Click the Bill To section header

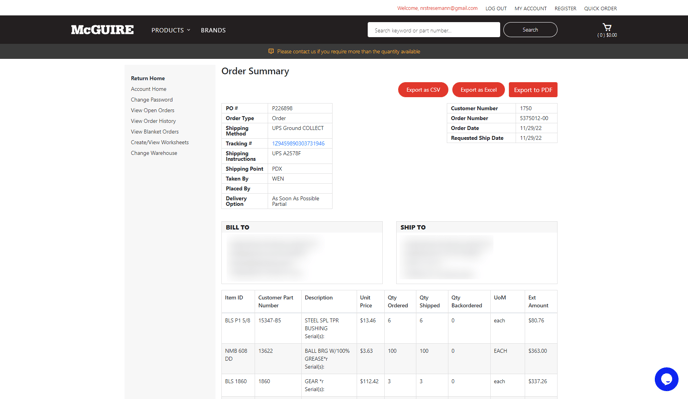tap(237, 227)
